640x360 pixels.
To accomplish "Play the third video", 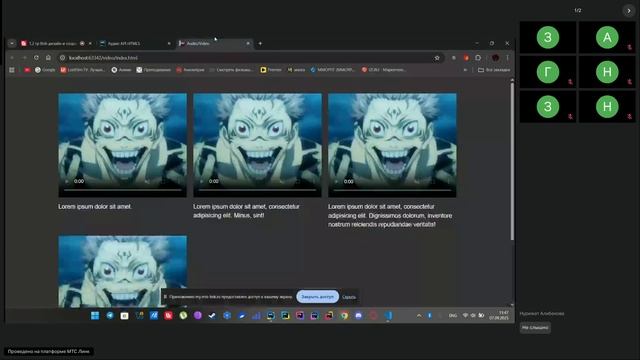I will pos(336,181).
